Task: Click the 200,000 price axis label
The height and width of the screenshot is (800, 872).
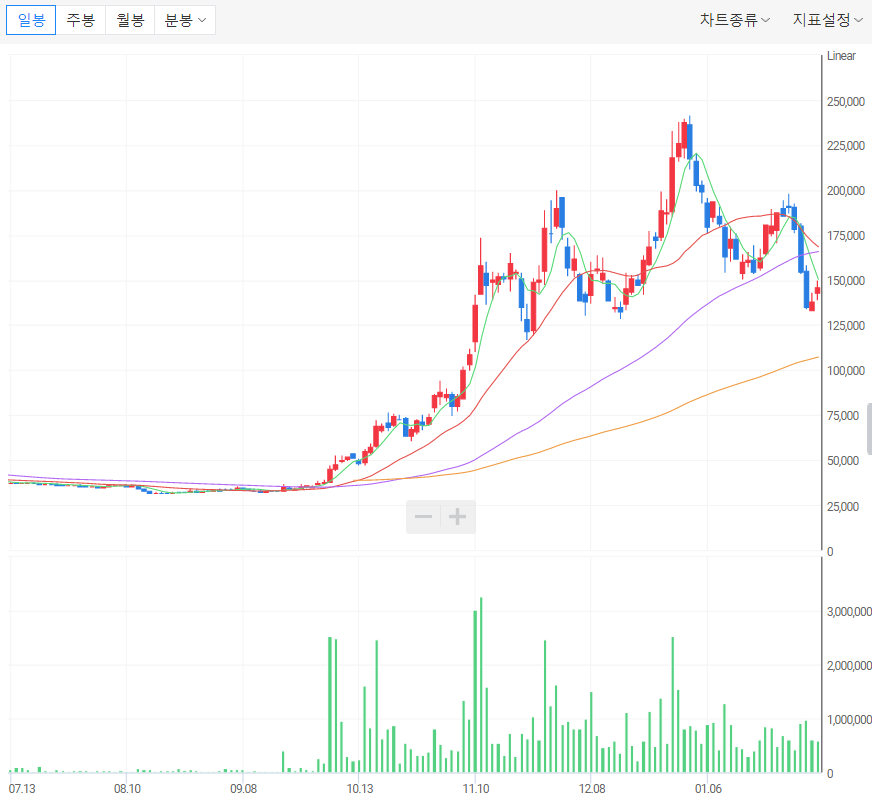Action: coord(845,191)
